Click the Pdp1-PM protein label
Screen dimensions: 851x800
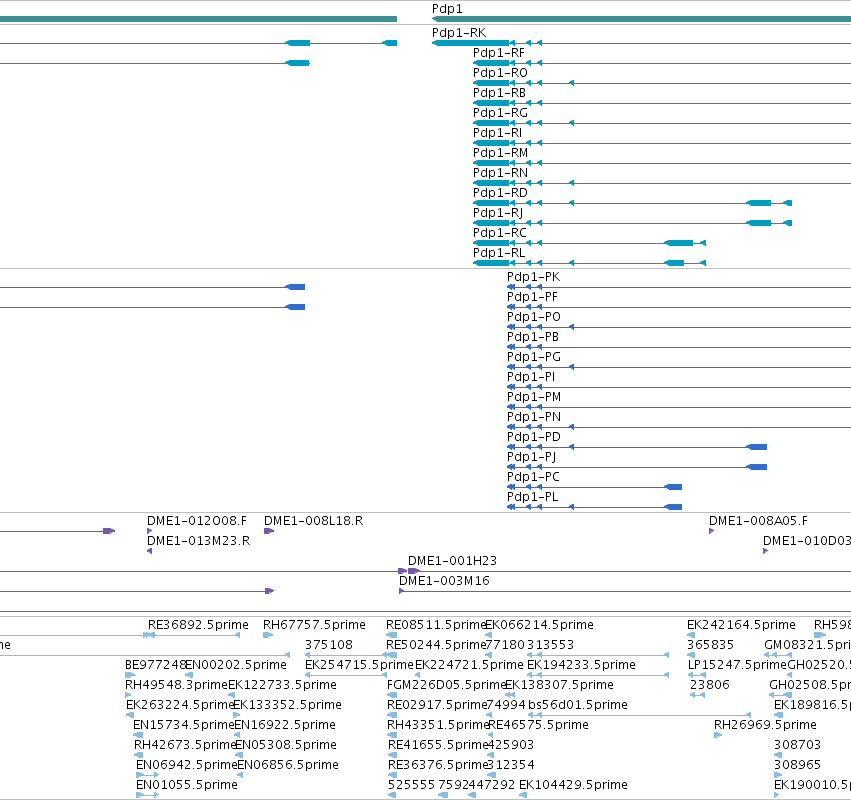(534, 397)
